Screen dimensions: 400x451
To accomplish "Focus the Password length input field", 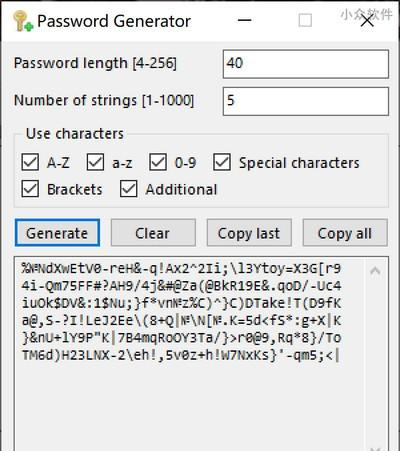I will pyautogui.click(x=306, y=64).
